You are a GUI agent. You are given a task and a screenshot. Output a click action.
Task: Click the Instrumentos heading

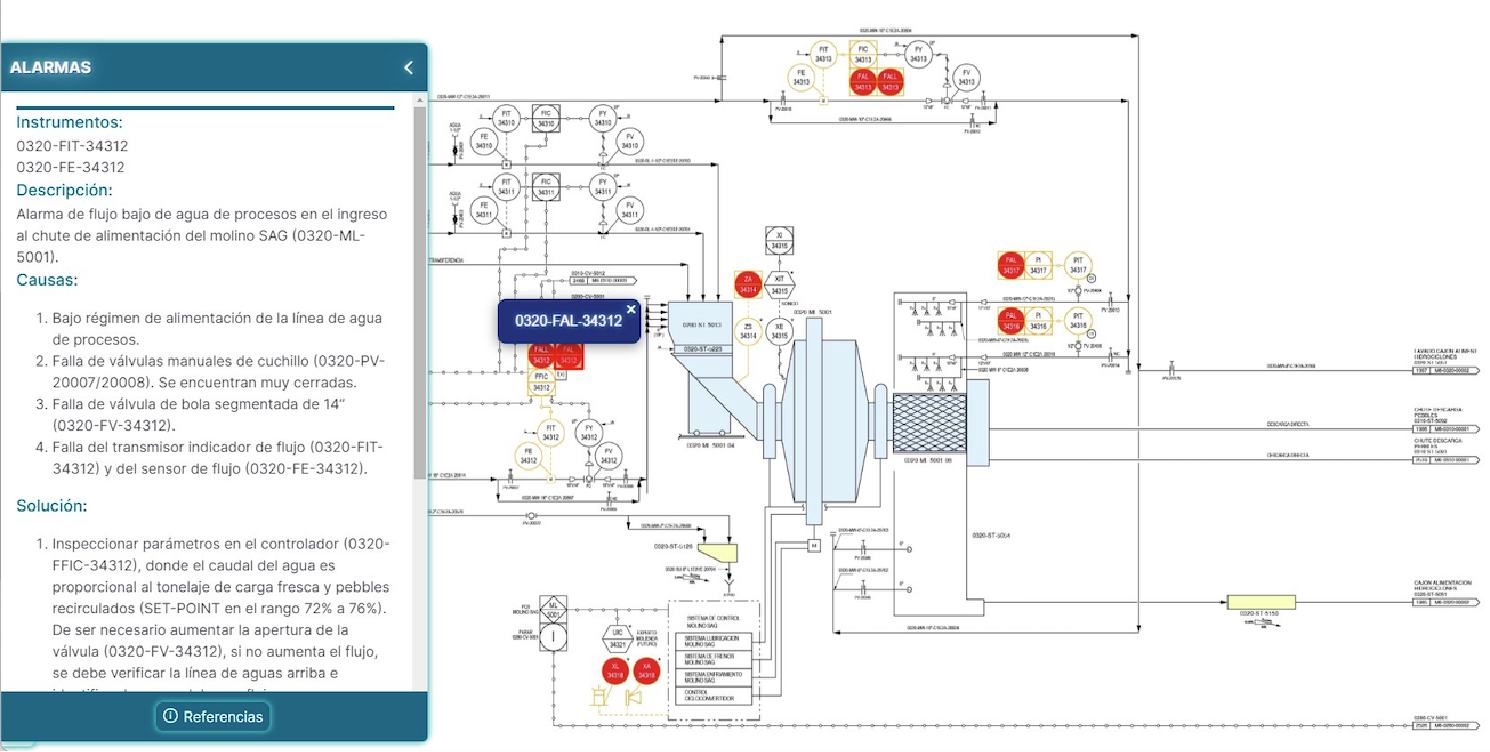[69, 123]
